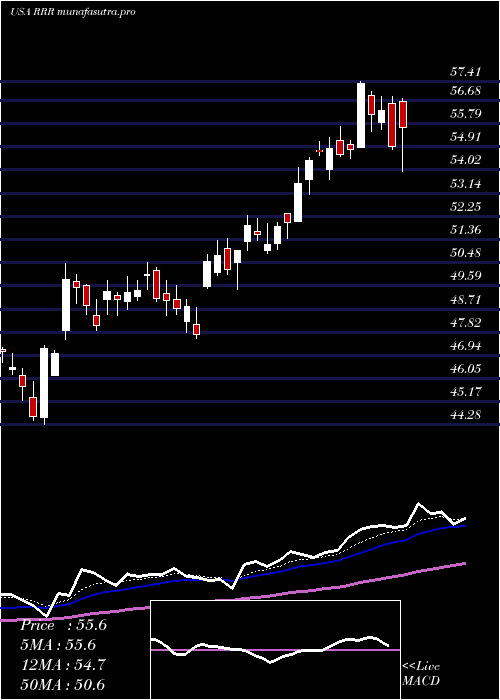This screenshot has height=700, width=500.
Task: Click the tallest white candle near 57.41
Action: [361, 115]
